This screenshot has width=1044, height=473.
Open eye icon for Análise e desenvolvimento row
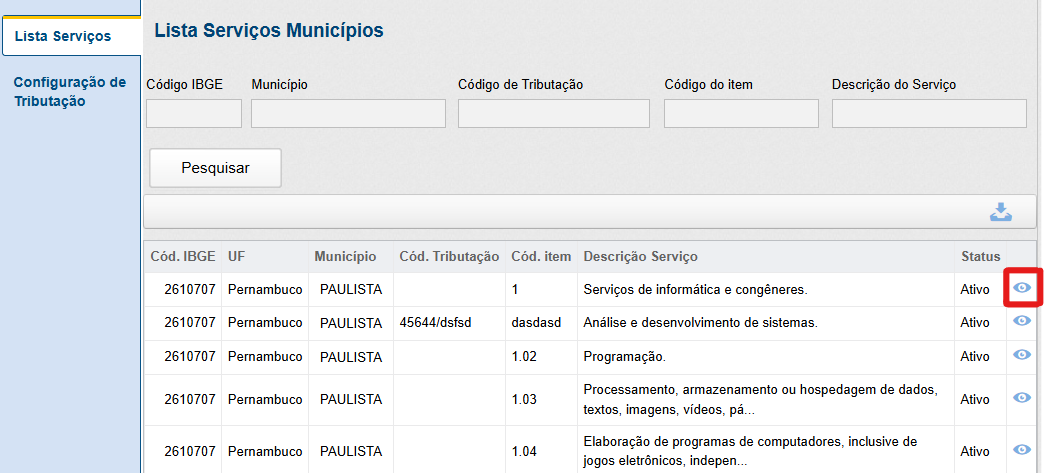1021,321
